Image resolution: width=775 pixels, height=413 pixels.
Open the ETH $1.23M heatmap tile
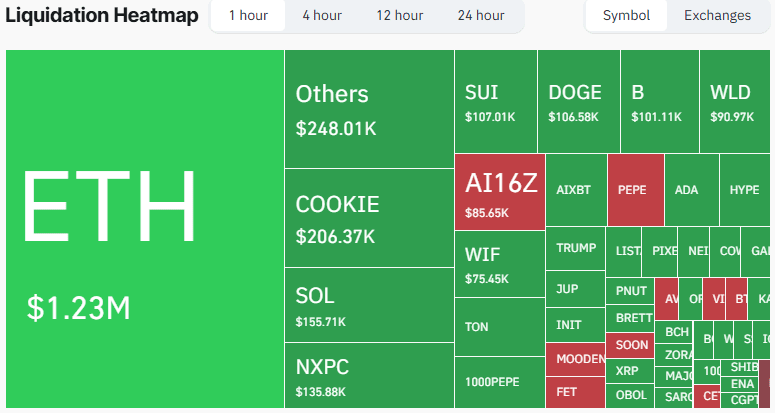click(145, 229)
